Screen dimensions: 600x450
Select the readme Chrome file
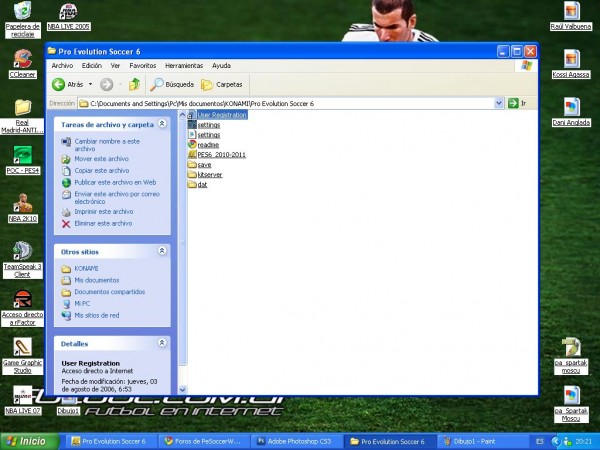point(204,145)
